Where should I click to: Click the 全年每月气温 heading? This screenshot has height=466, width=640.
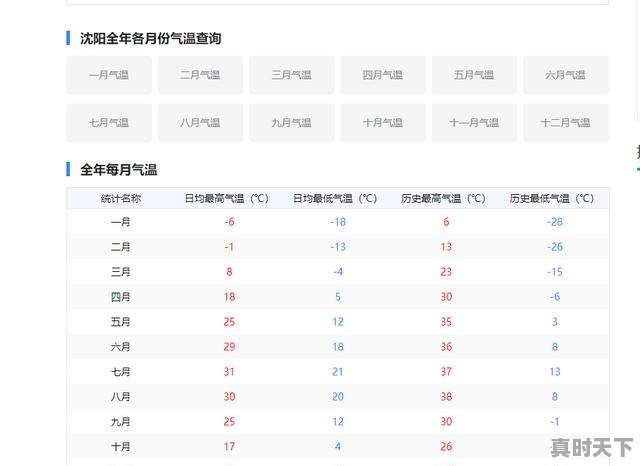pyautogui.click(x=119, y=169)
